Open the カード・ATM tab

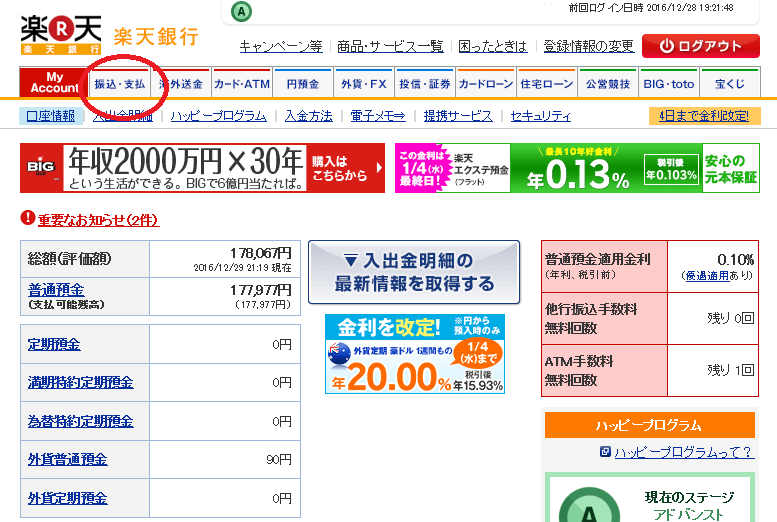click(242, 84)
